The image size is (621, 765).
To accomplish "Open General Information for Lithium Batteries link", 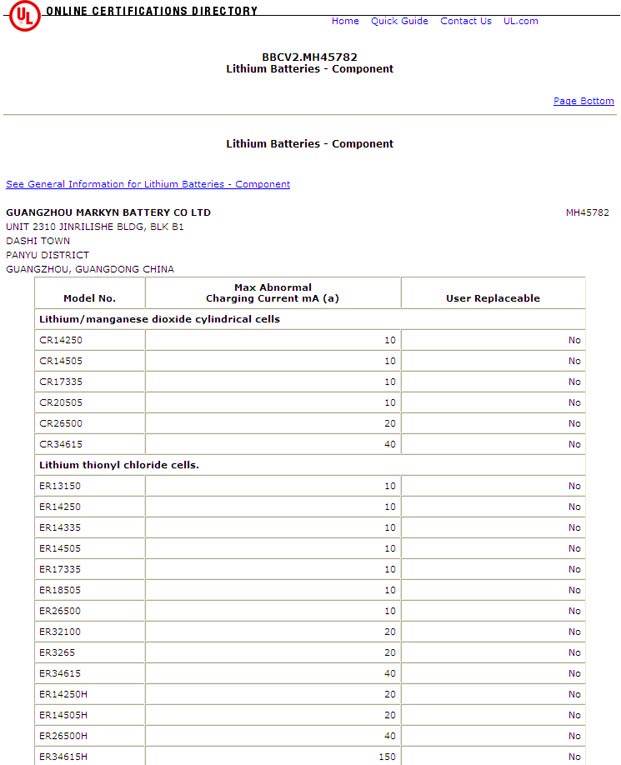I will click(148, 184).
